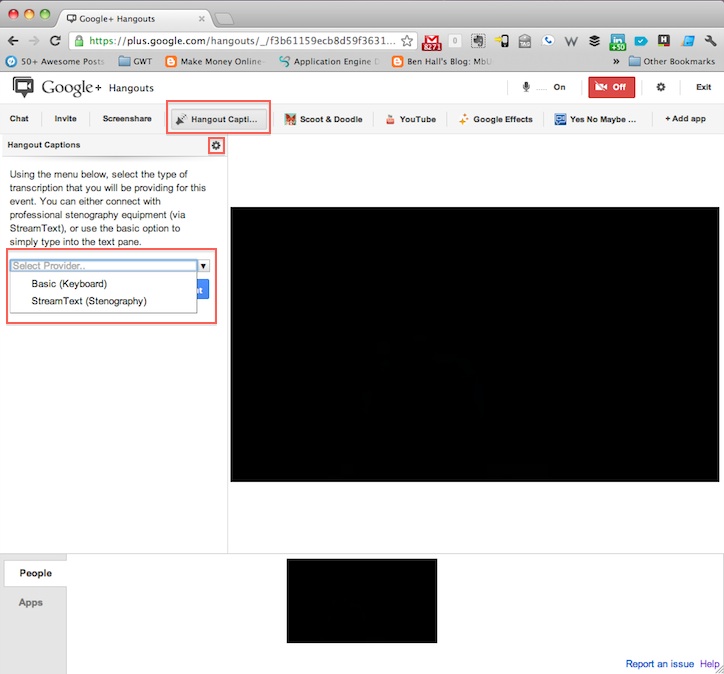Click the phone extension icon in toolbar
The image size is (724, 674).
point(548,41)
